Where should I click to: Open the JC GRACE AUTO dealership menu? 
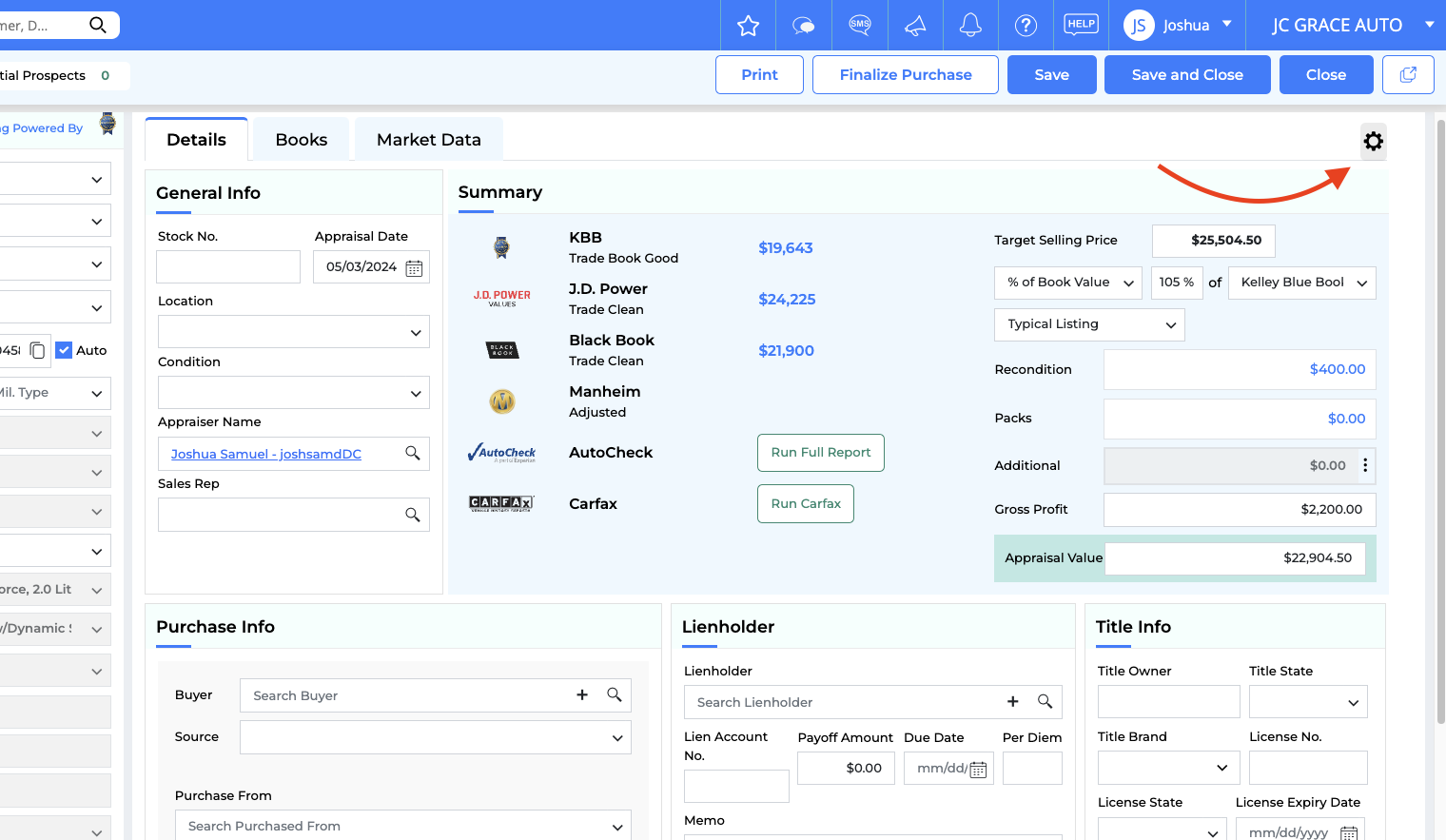click(x=1351, y=26)
